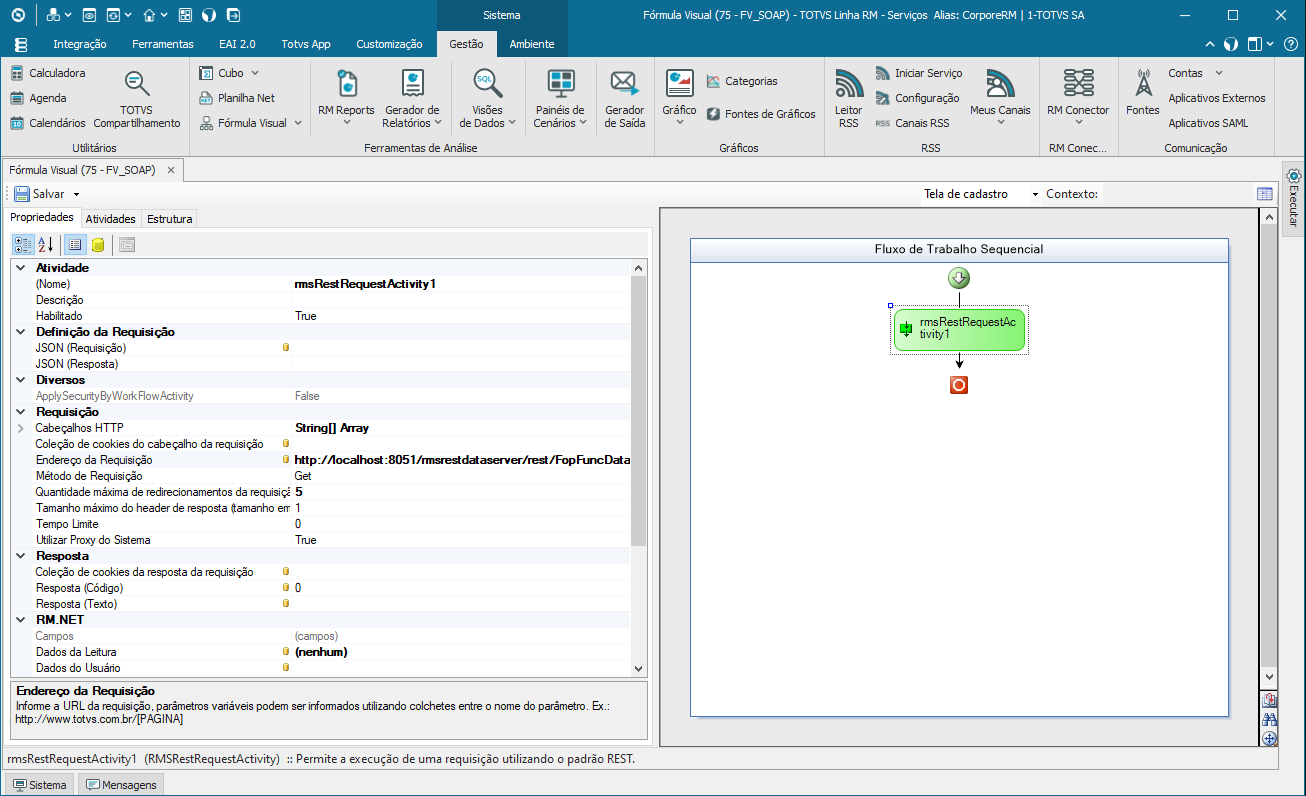Click the red workflow end node
1306x796 pixels.
click(x=959, y=385)
